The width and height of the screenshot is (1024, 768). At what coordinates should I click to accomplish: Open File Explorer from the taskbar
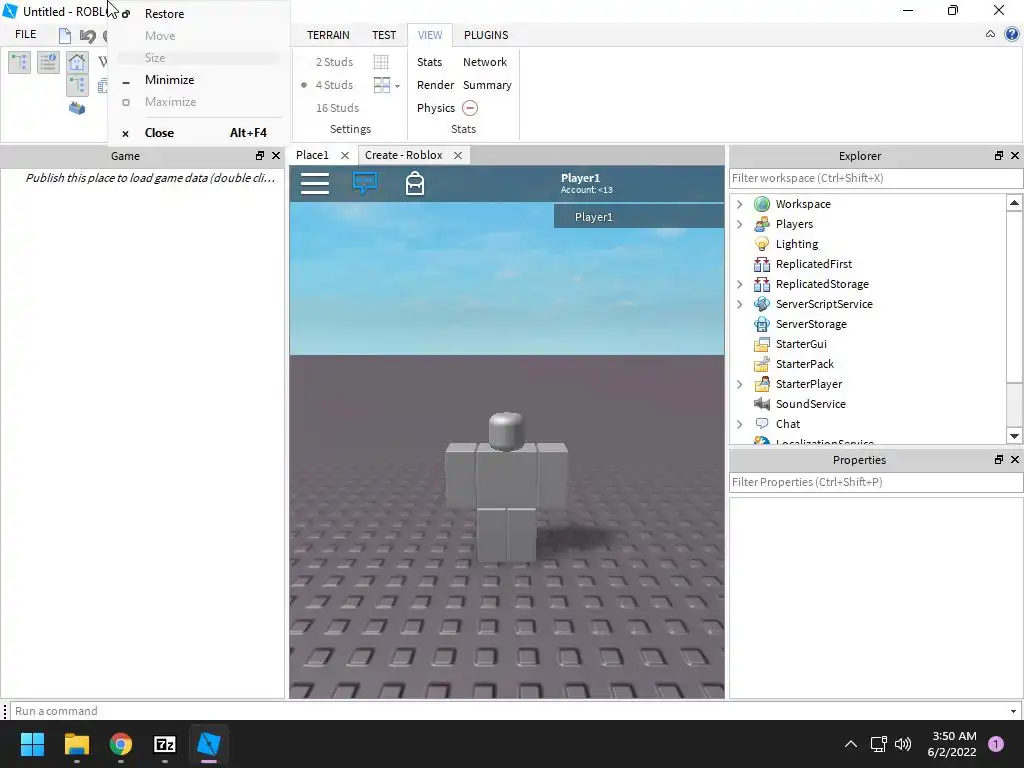pos(76,744)
